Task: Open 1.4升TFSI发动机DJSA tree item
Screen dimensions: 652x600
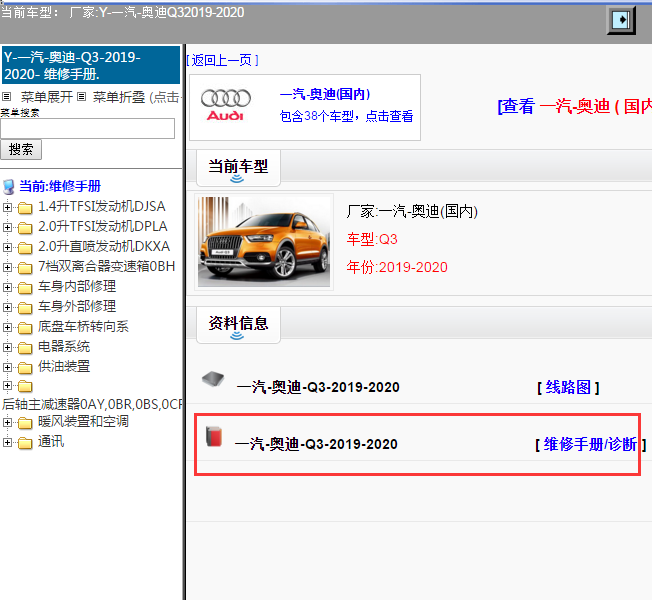Action: tap(101, 206)
